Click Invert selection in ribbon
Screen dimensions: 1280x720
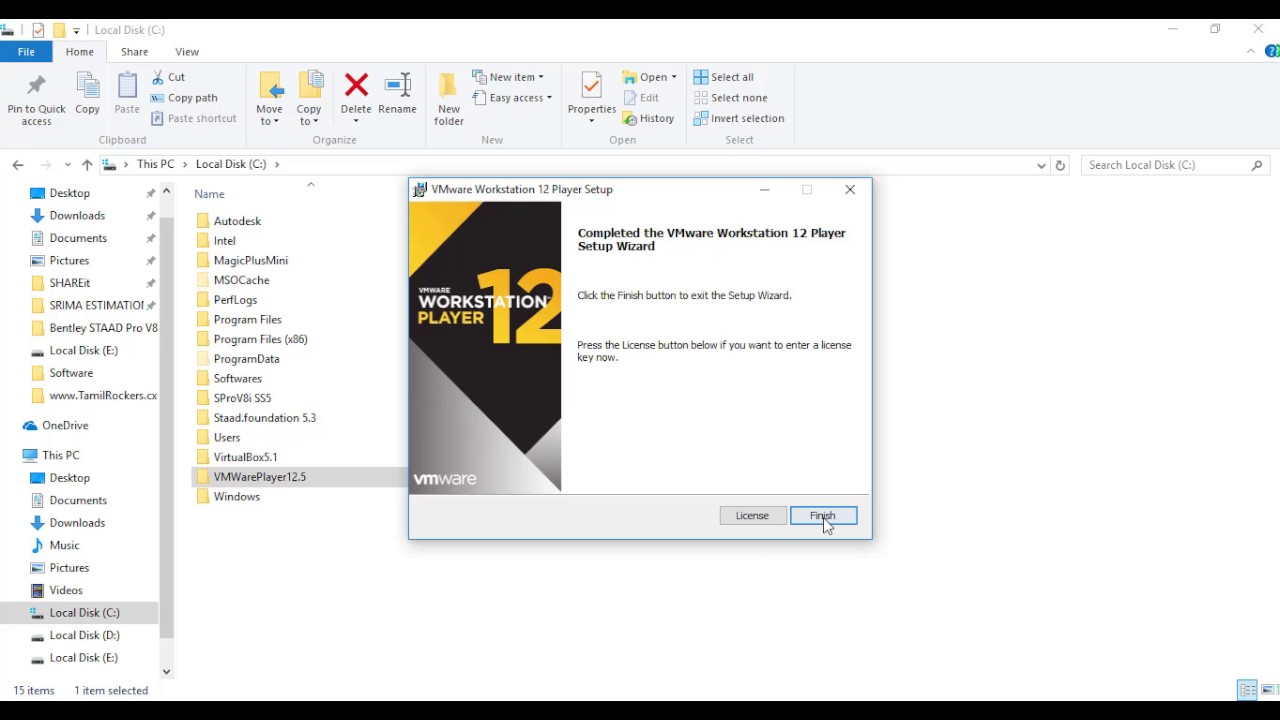tap(739, 118)
